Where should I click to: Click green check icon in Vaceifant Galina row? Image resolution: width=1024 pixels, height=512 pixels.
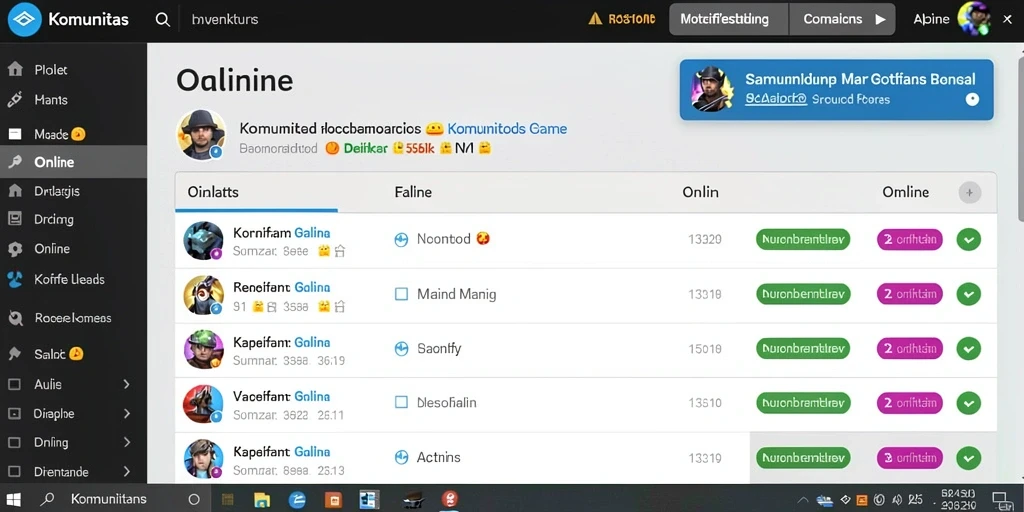[x=968, y=403]
